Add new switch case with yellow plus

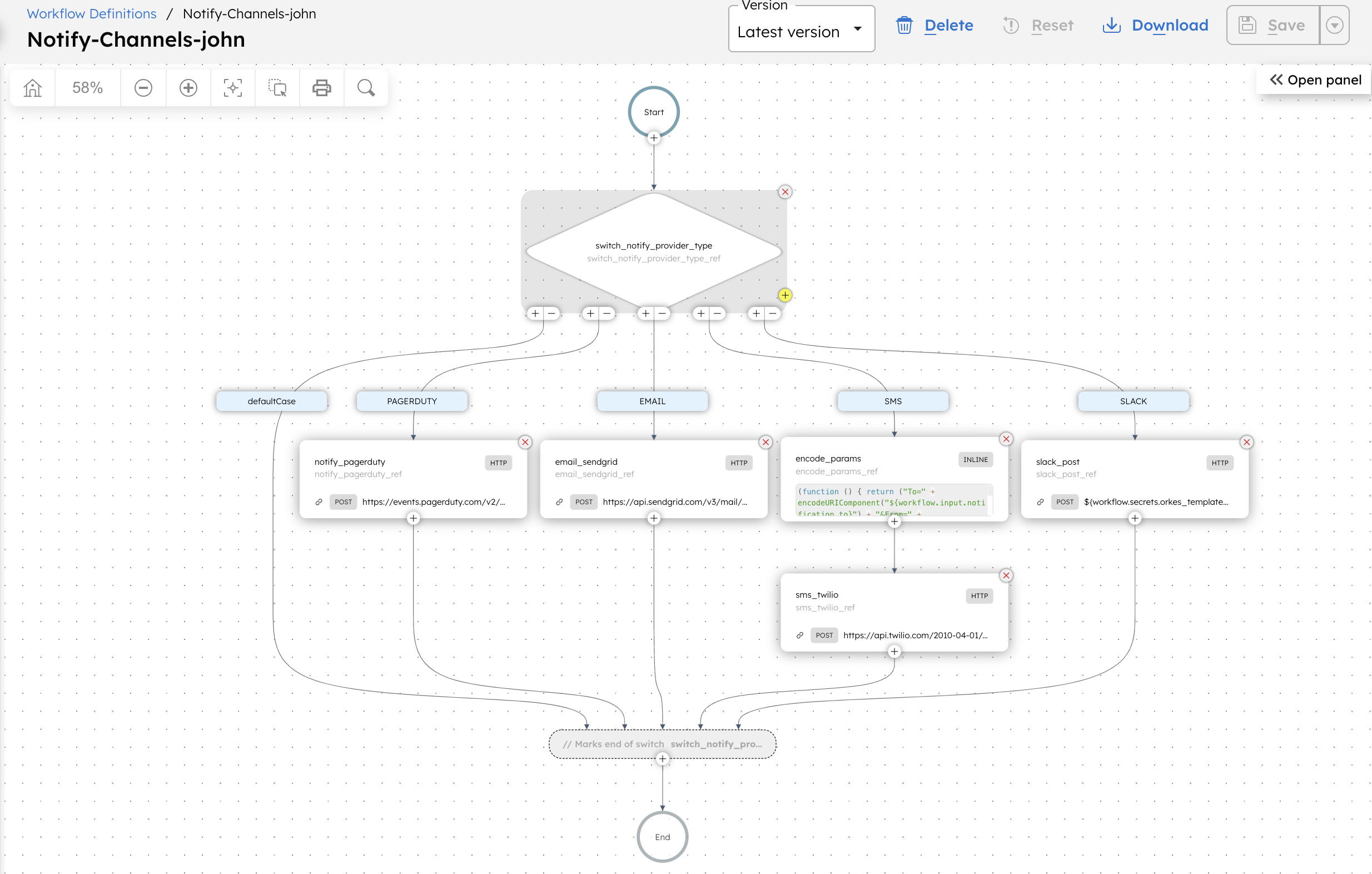point(784,295)
